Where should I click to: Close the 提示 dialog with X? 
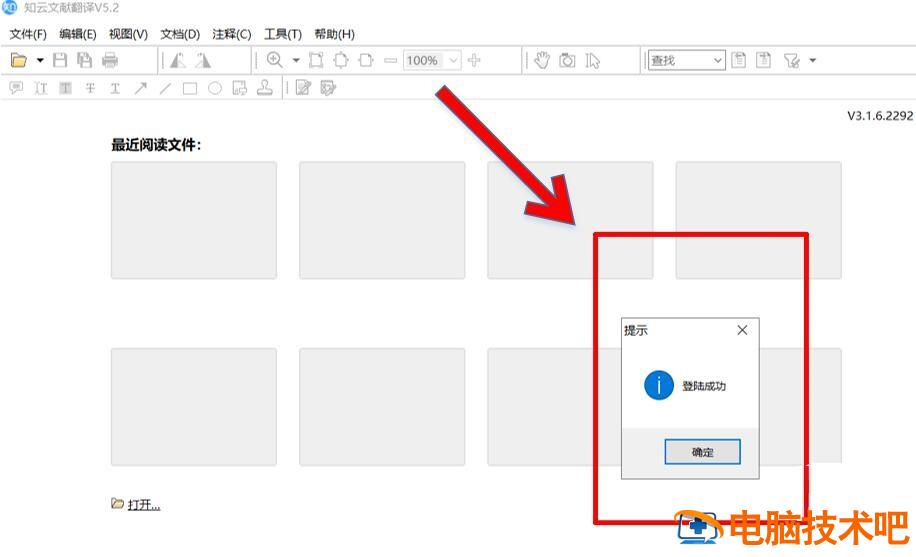click(x=742, y=330)
